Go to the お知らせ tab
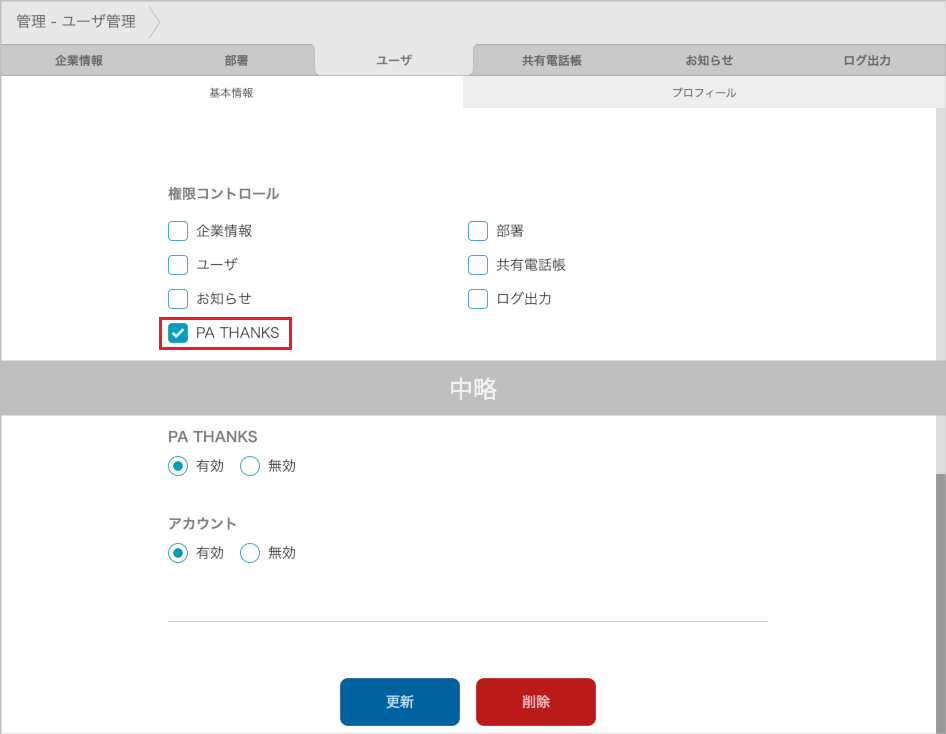 click(x=709, y=60)
